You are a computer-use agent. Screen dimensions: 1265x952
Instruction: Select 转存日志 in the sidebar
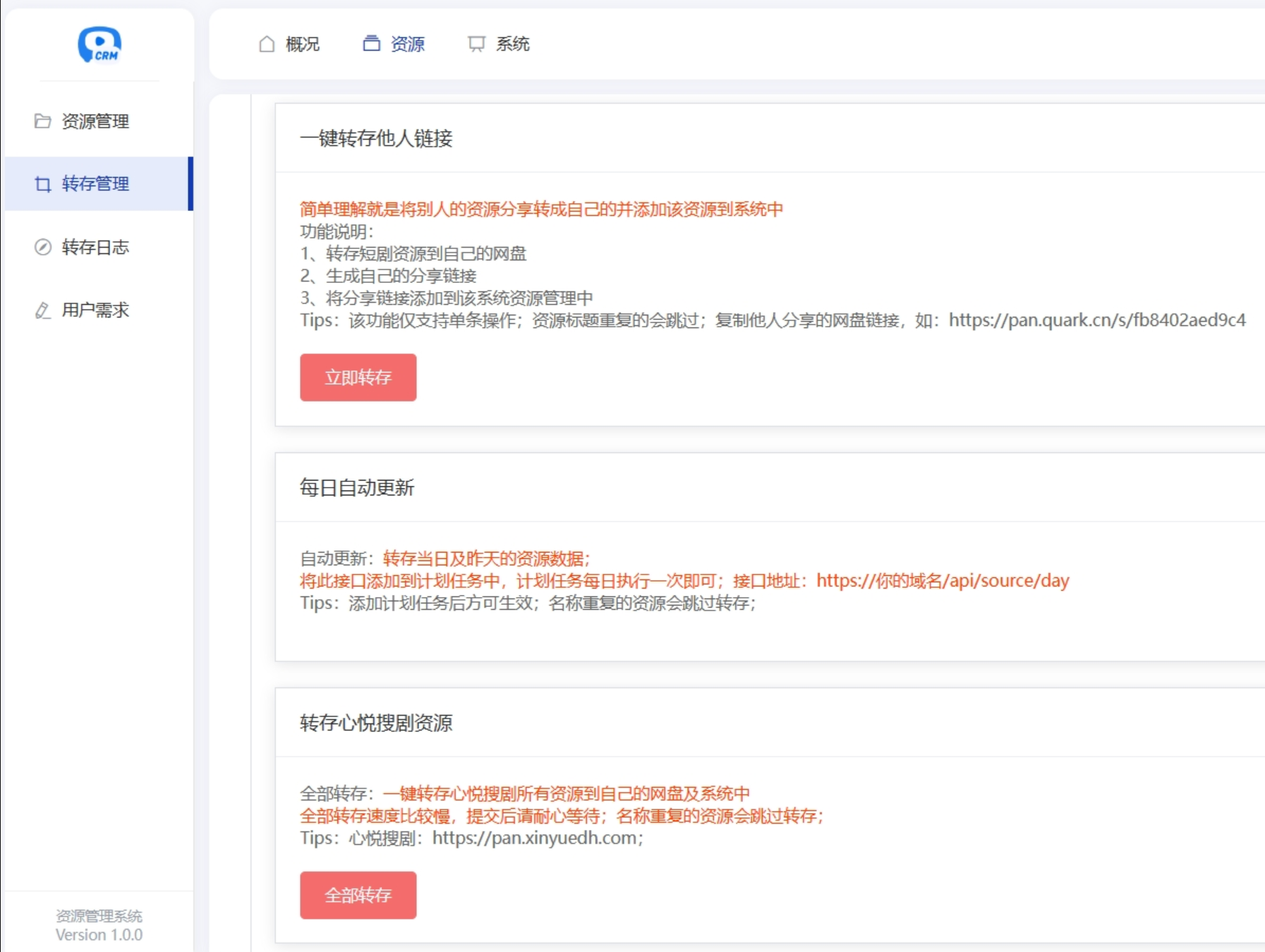pyautogui.click(x=95, y=247)
